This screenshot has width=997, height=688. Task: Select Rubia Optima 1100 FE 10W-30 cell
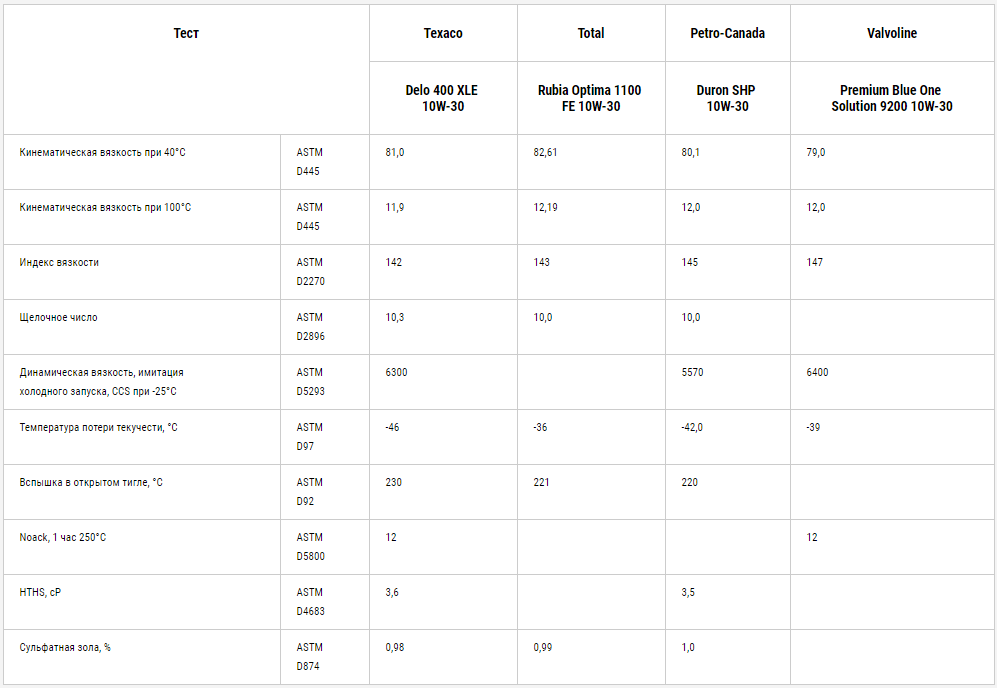click(591, 98)
